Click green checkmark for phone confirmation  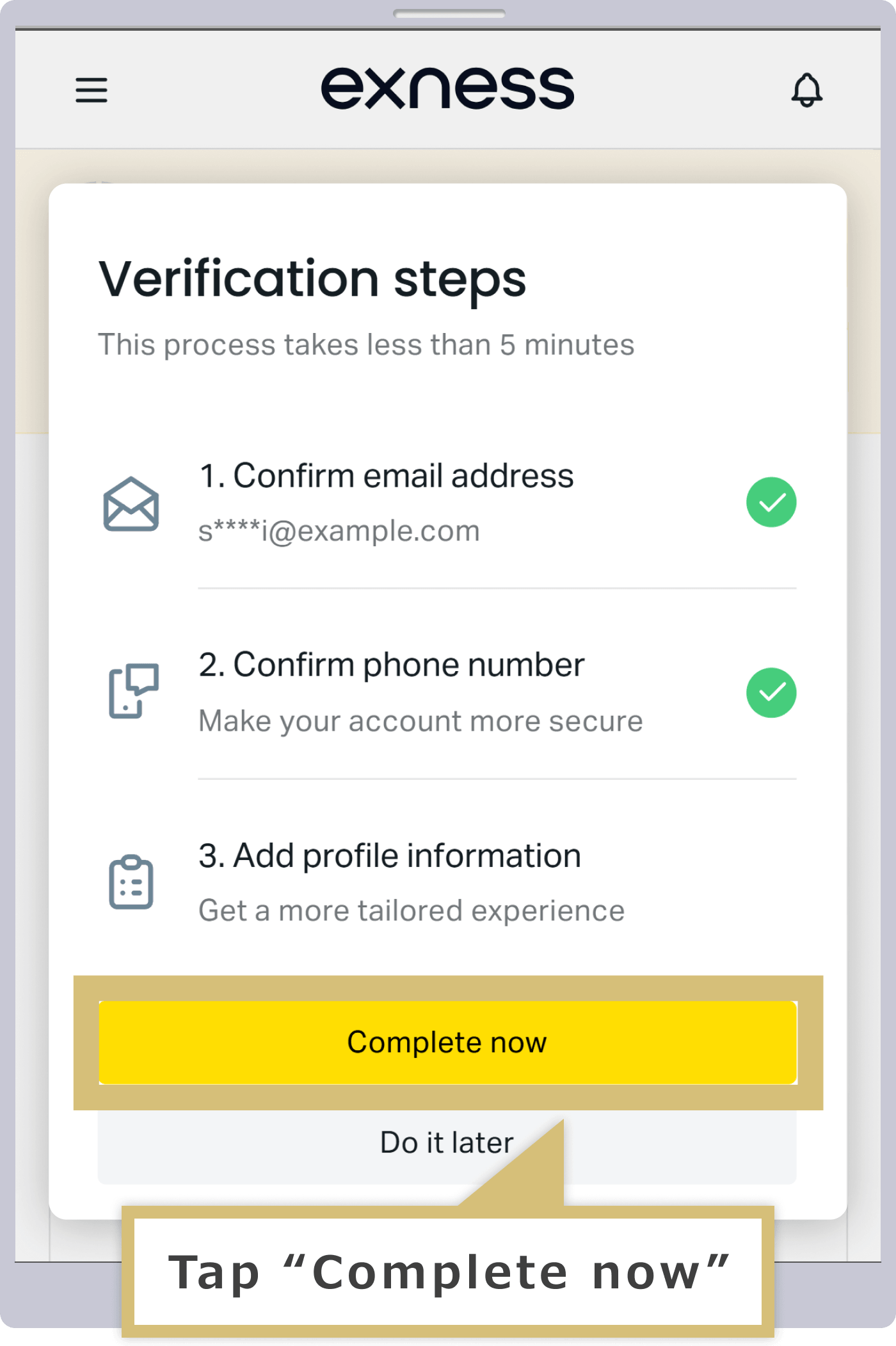coord(771,693)
